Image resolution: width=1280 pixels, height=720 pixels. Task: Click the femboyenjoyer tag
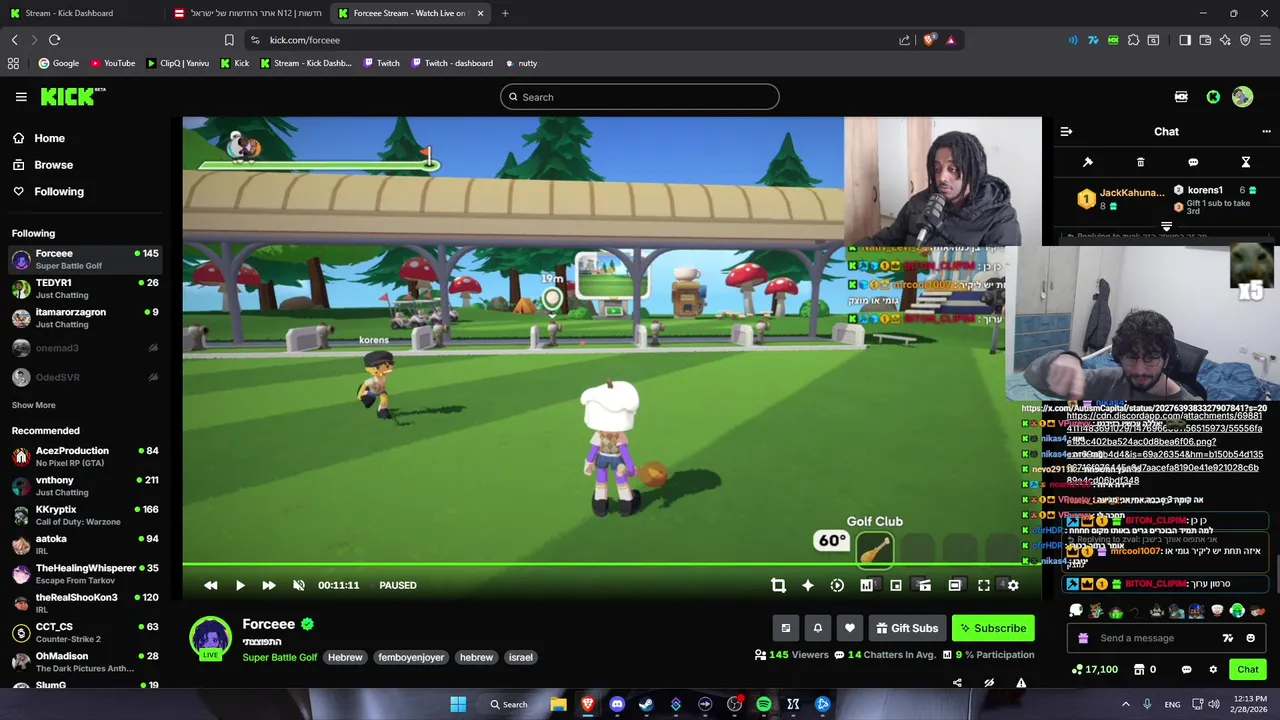tap(411, 657)
